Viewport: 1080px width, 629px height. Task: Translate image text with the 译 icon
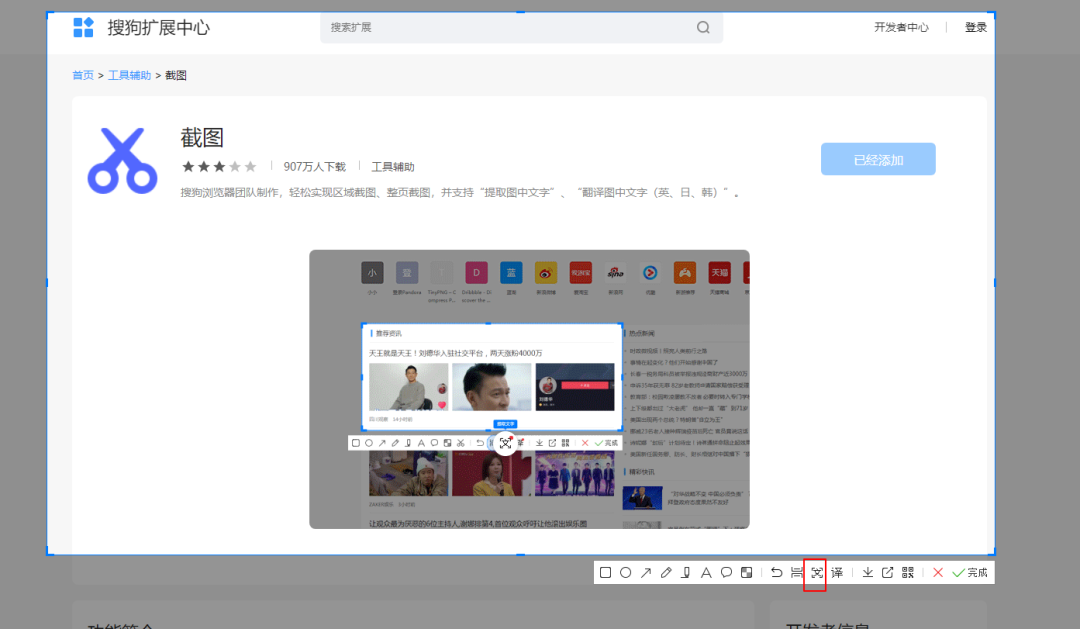pyautogui.click(x=837, y=573)
